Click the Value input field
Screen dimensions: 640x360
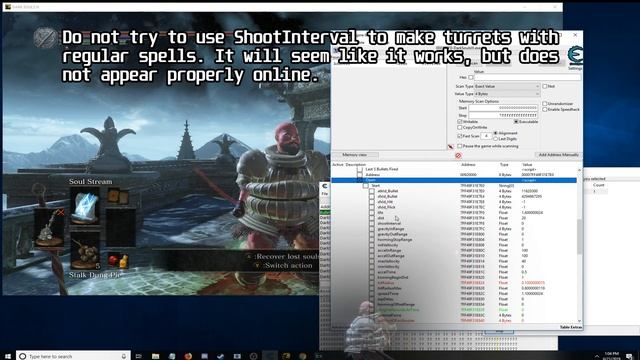(x=527, y=78)
